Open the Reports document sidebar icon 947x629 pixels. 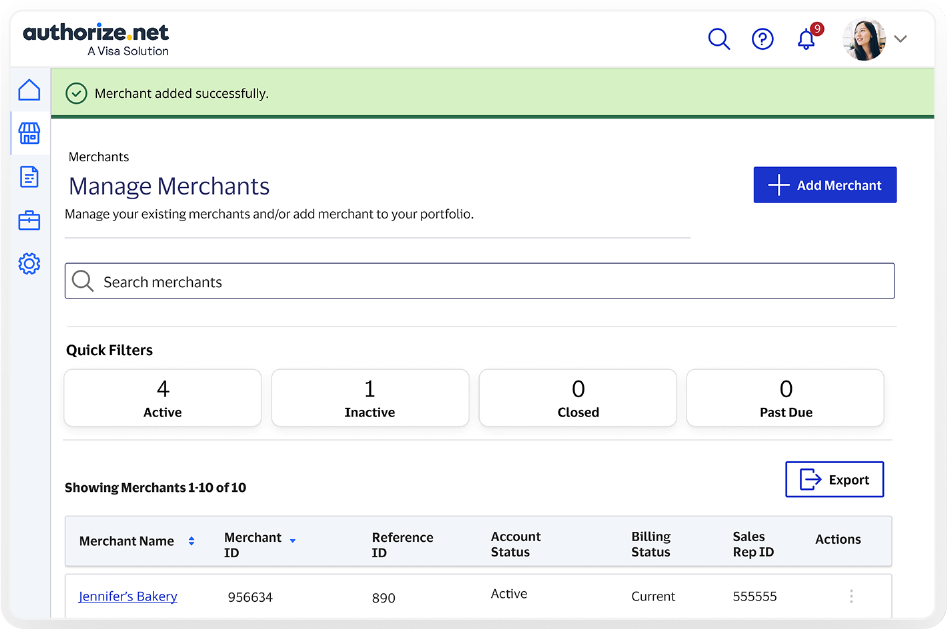(29, 177)
